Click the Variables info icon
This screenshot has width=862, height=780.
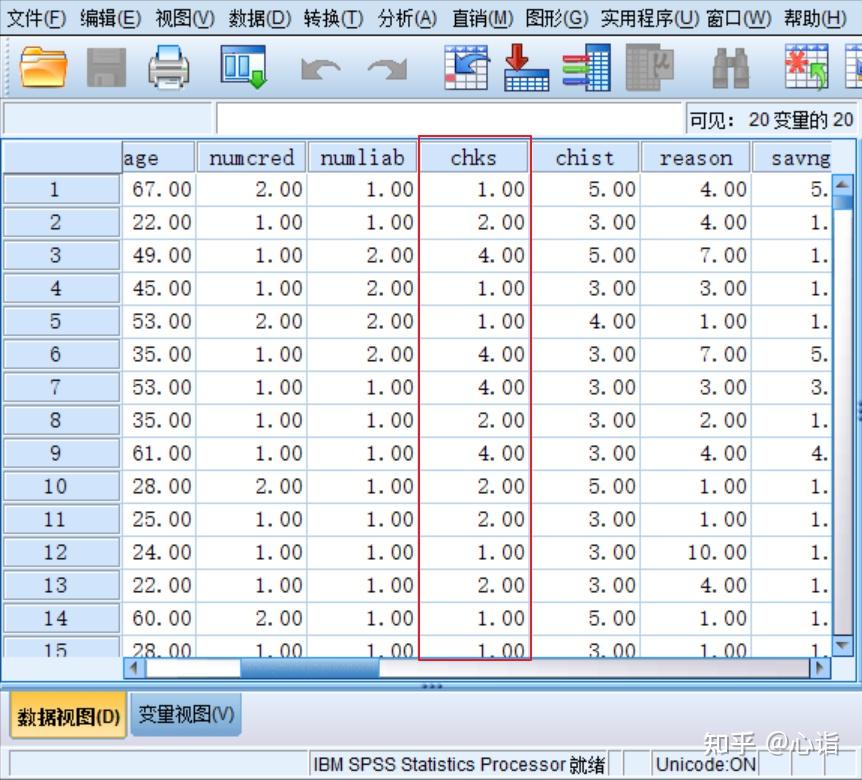587,67
